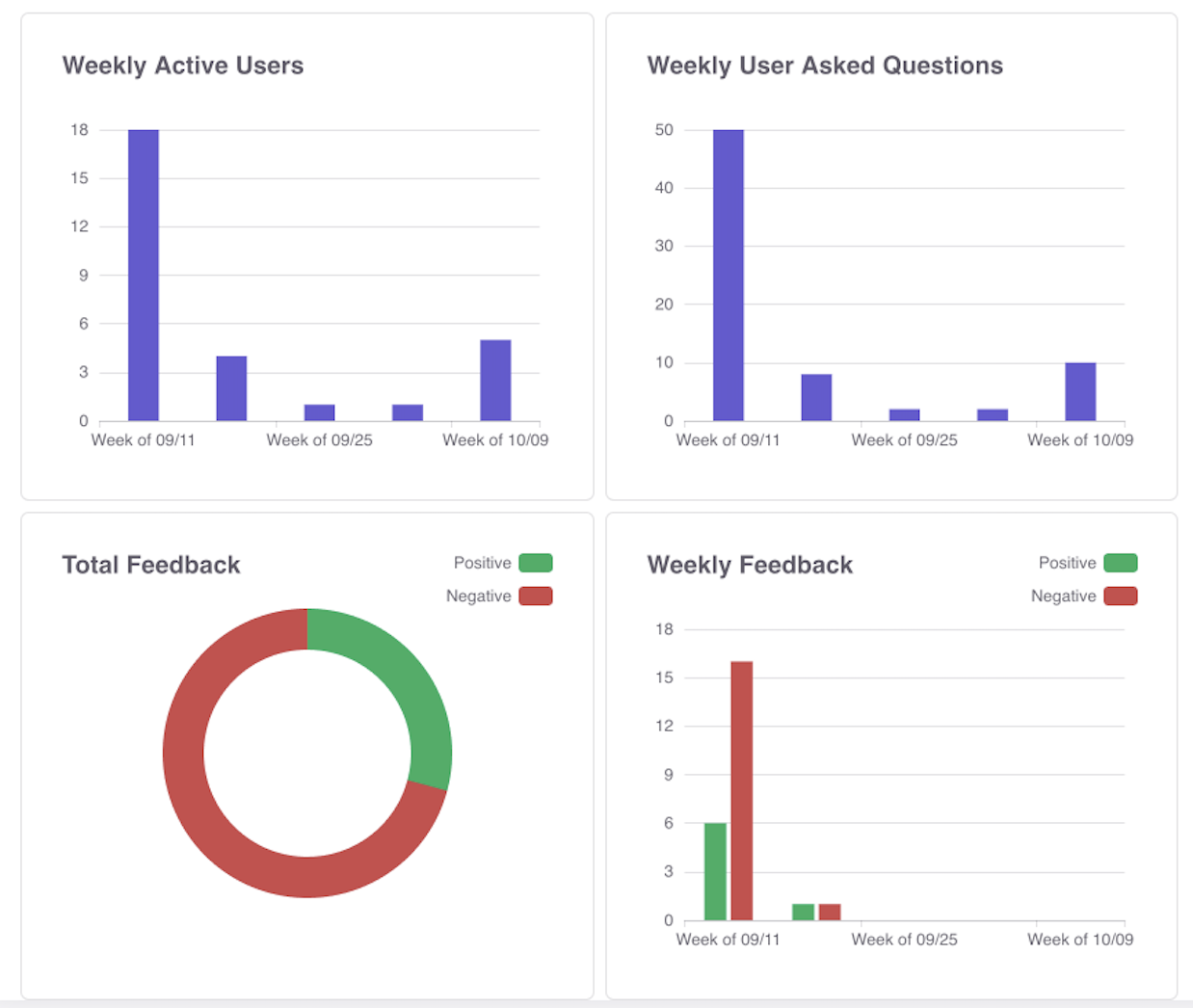
Task: Select the Week of 10/09 bar in Weekly Active Users
Action: (x=495, y=381)
